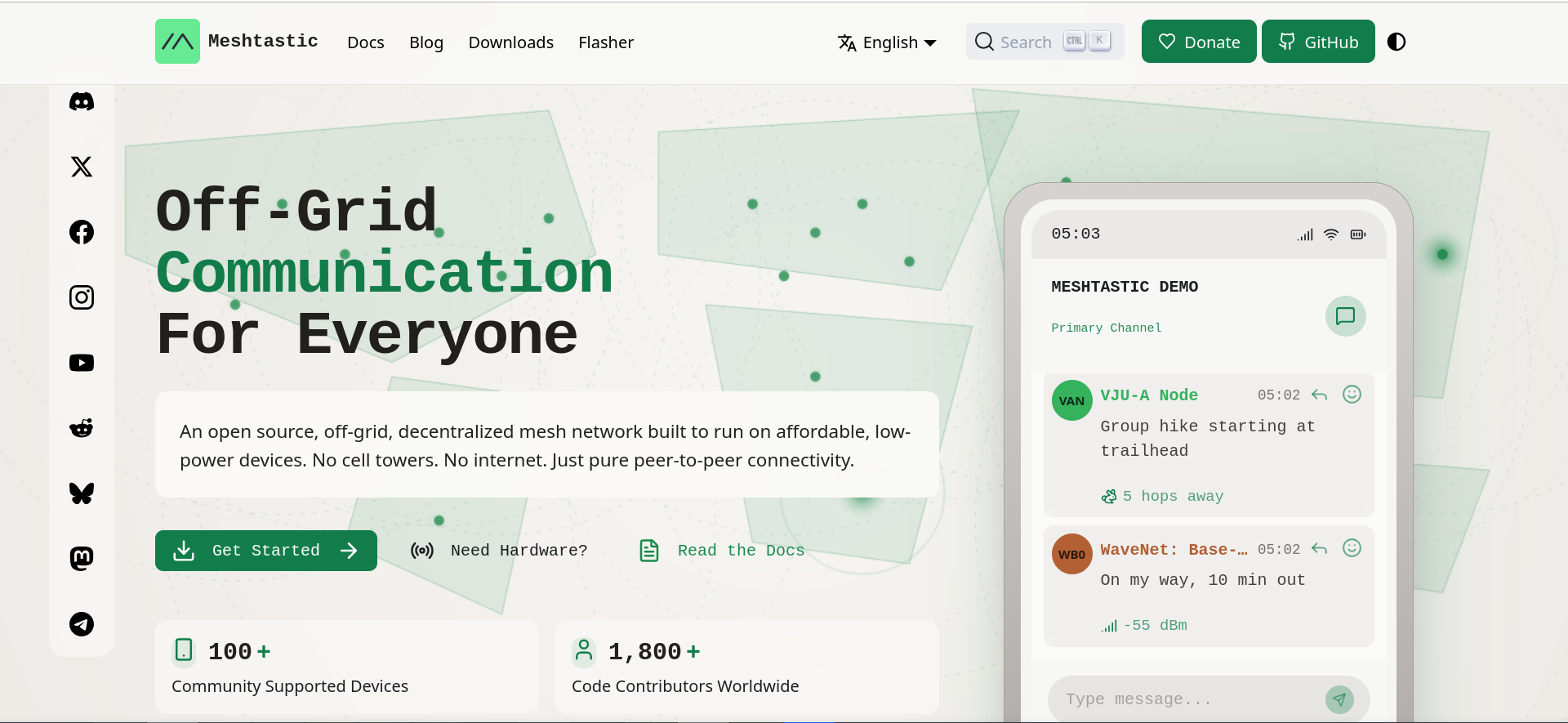Click 'On my way, 10 min out' message

[1203, 580]
